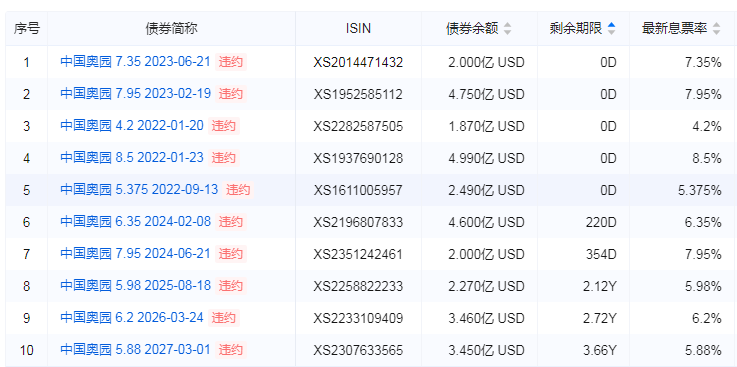Open bond 中国奥园 7.95 2023-02-19

click(136, 94)
